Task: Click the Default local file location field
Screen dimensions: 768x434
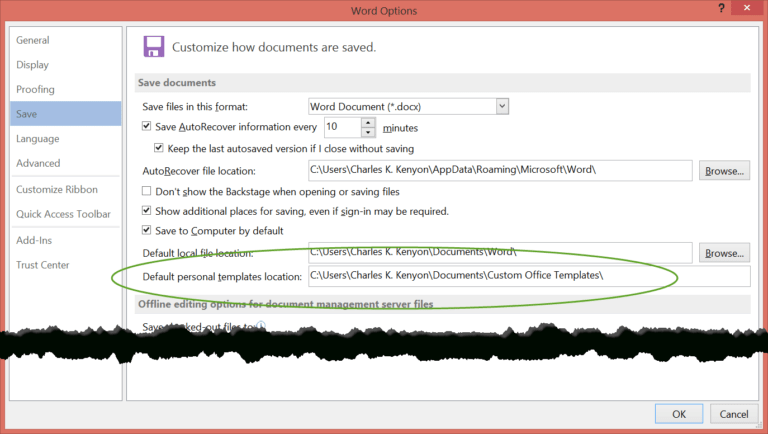Action: click(x=500, y=252)
